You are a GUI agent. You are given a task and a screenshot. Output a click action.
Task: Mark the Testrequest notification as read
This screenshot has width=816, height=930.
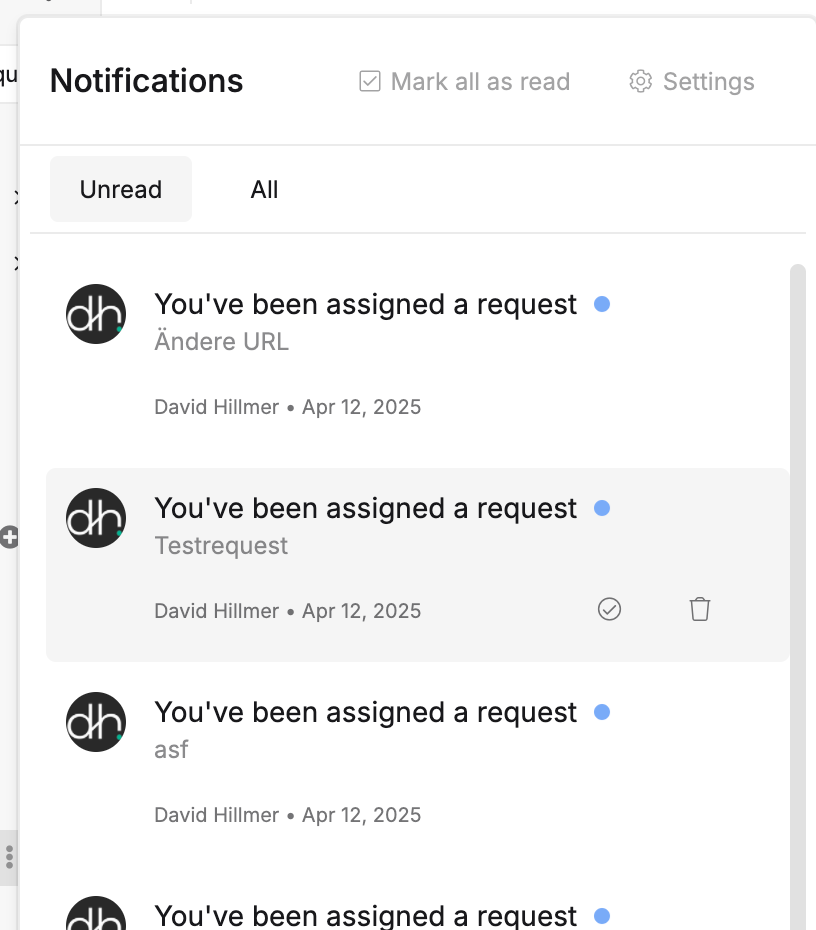click(609, 609)
